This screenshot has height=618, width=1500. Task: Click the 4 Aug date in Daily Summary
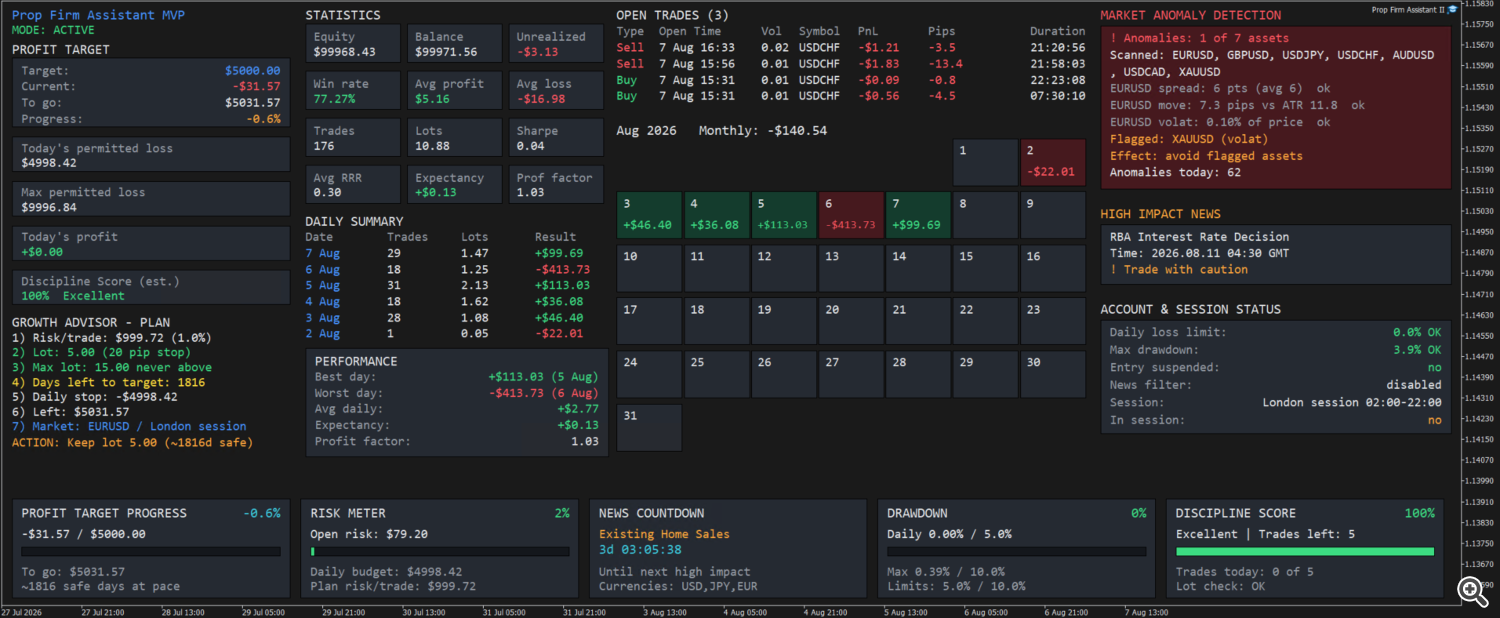coord(323,302)
